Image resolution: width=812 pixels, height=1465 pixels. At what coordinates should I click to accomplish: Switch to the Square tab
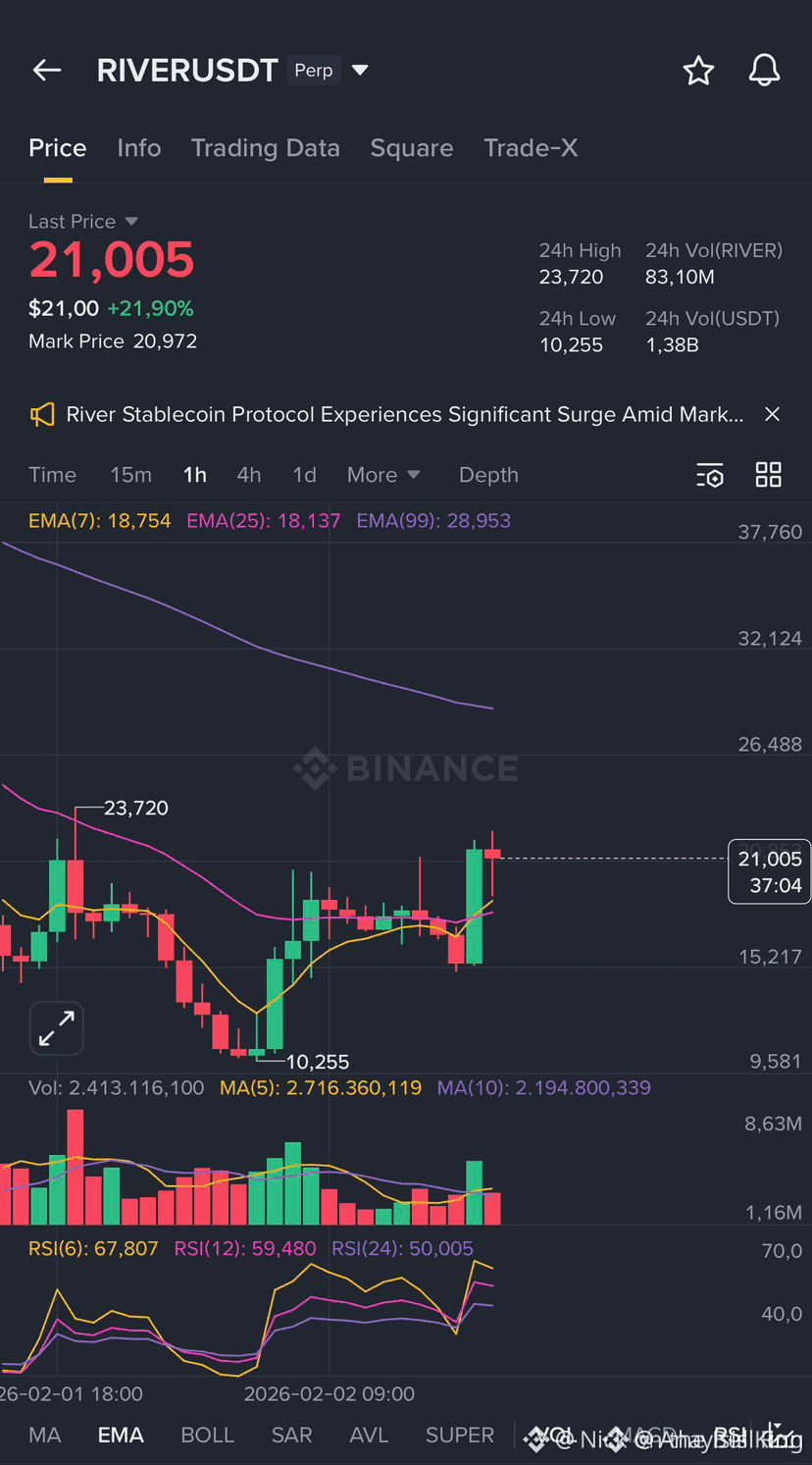412,148
